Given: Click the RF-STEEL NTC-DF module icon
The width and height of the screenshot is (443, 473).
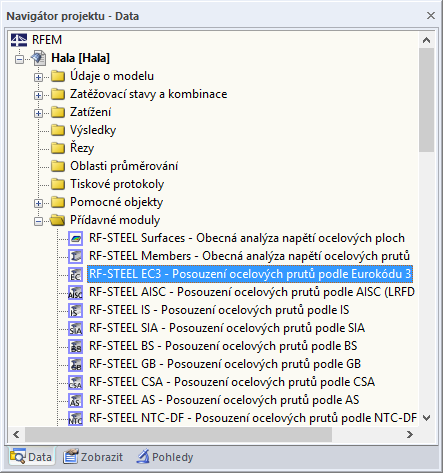Looking at the screenshot, I should (x=76, y=418).
